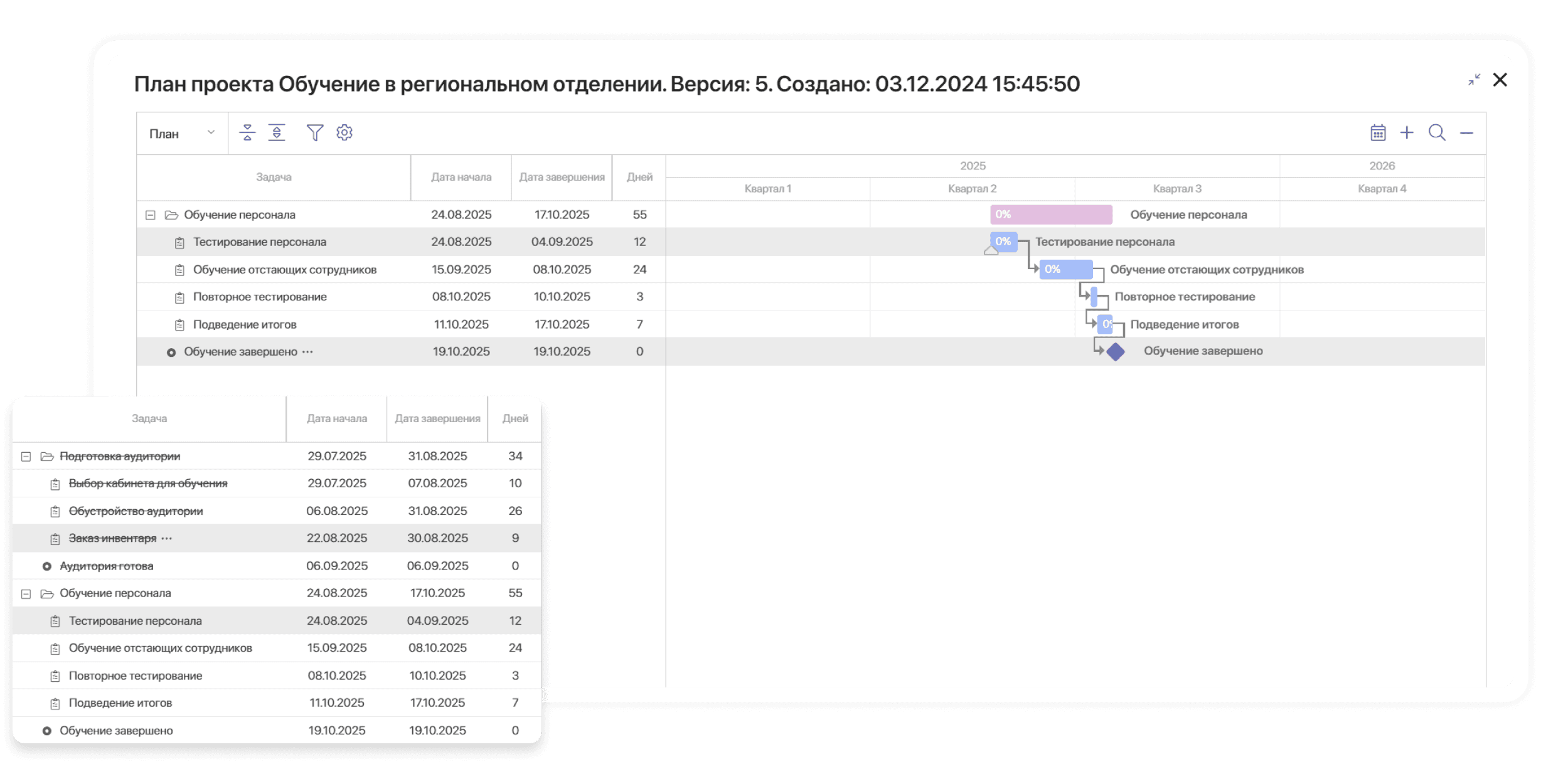Collapse the struck-through Подготовка аудитории group

pos(26,457)
